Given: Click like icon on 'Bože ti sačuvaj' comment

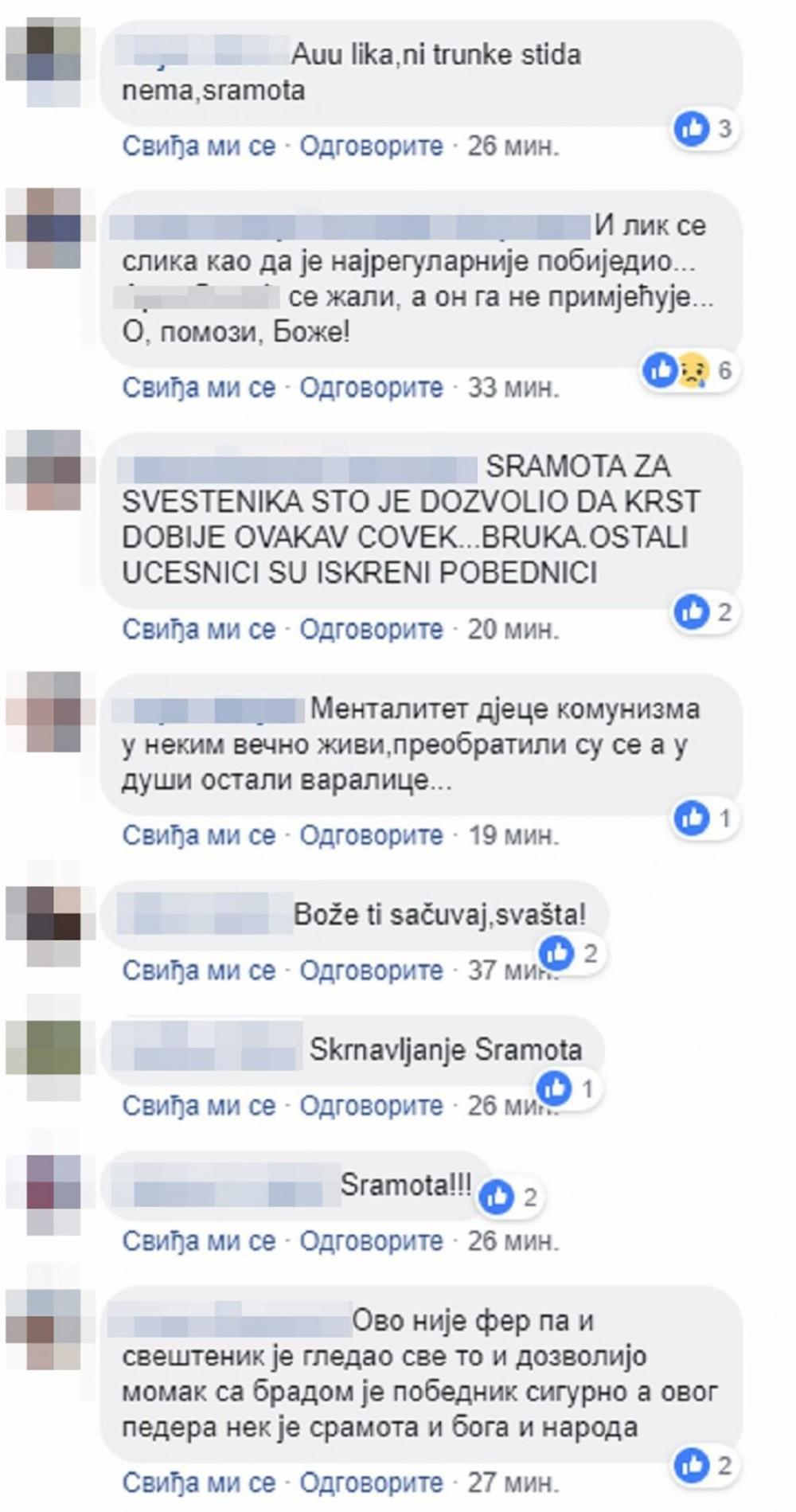Looking at the screenshot, I should [x=556, y=952].
